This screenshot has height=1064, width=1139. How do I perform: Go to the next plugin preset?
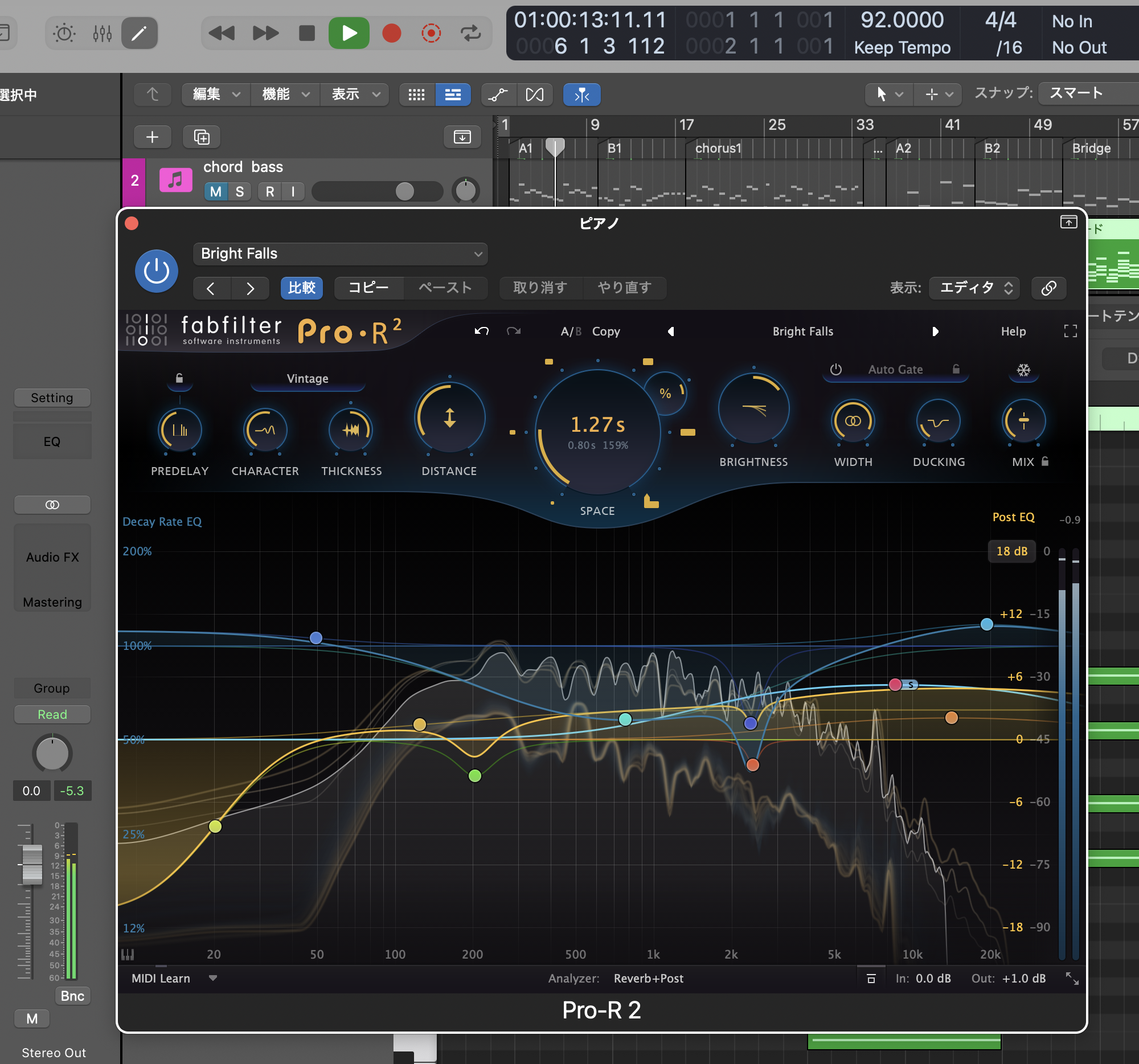[x=250, y=288]
